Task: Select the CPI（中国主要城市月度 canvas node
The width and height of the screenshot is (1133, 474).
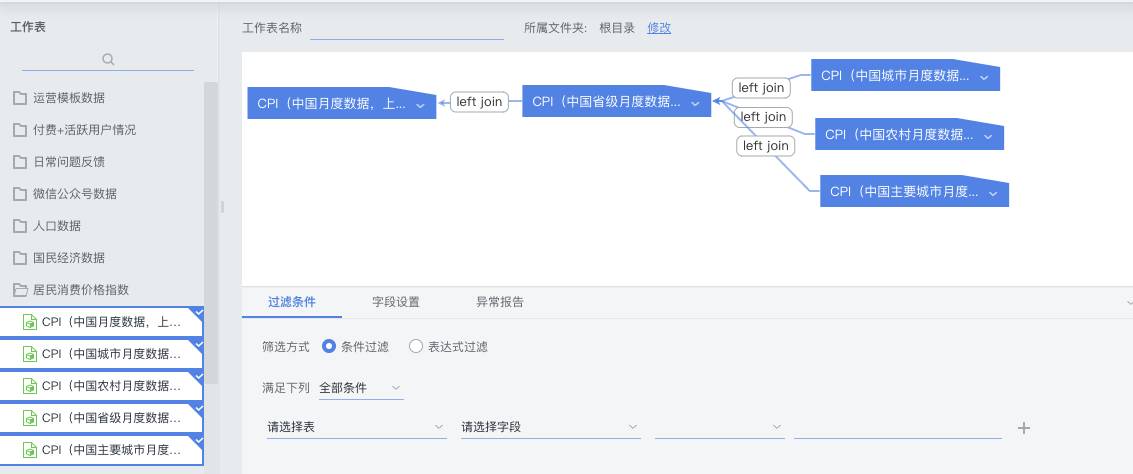Action: coord(914,191)
